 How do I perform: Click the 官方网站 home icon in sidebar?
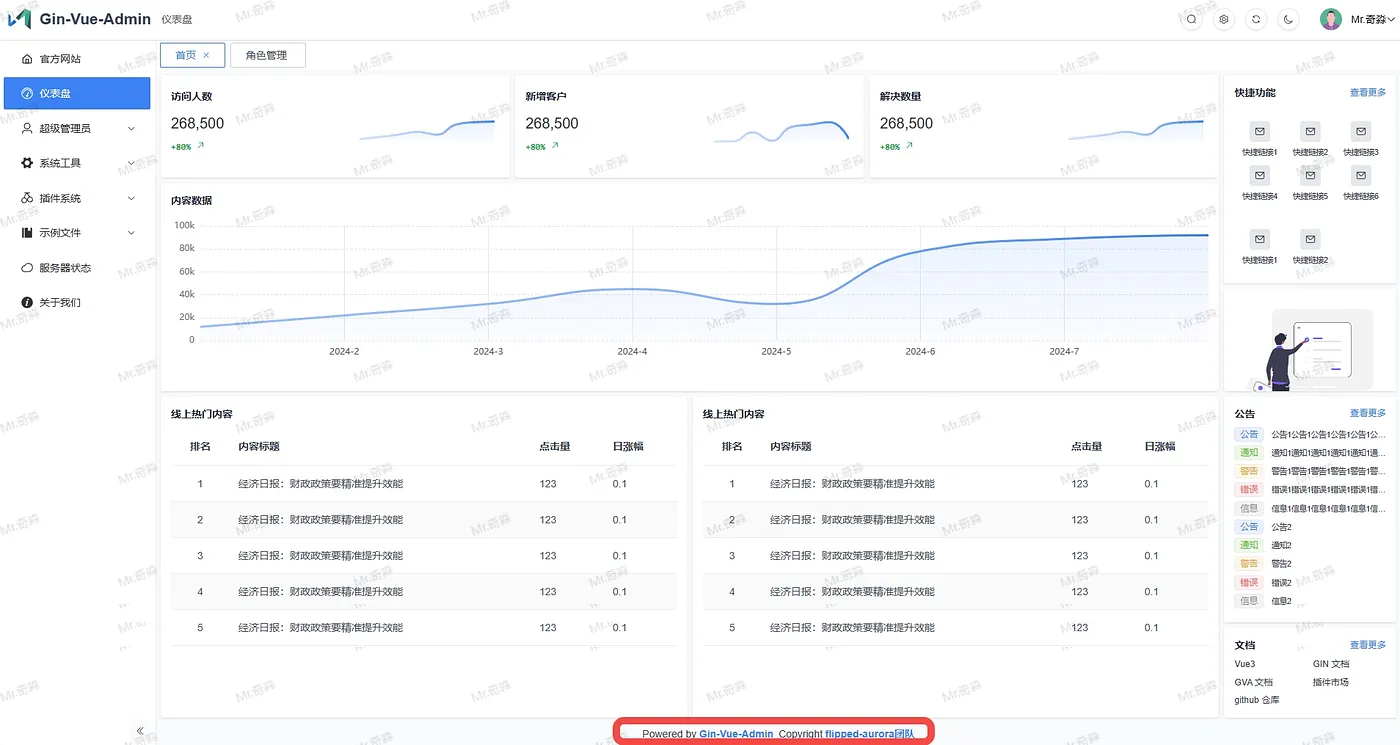coord(27,59)
